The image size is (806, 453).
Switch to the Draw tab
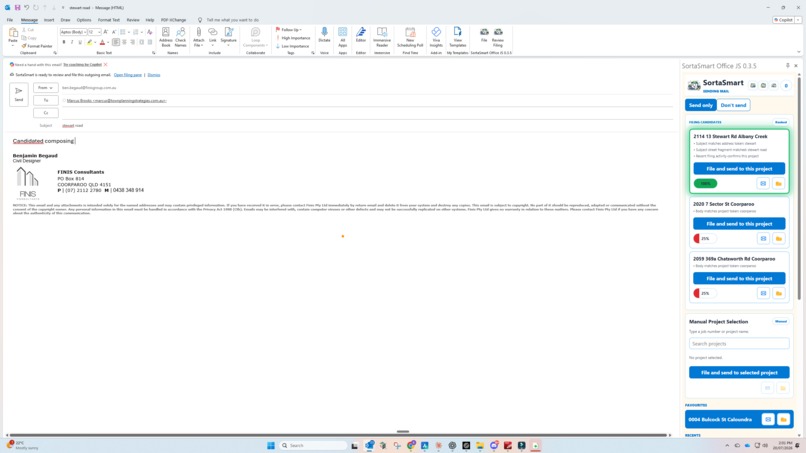65,20
